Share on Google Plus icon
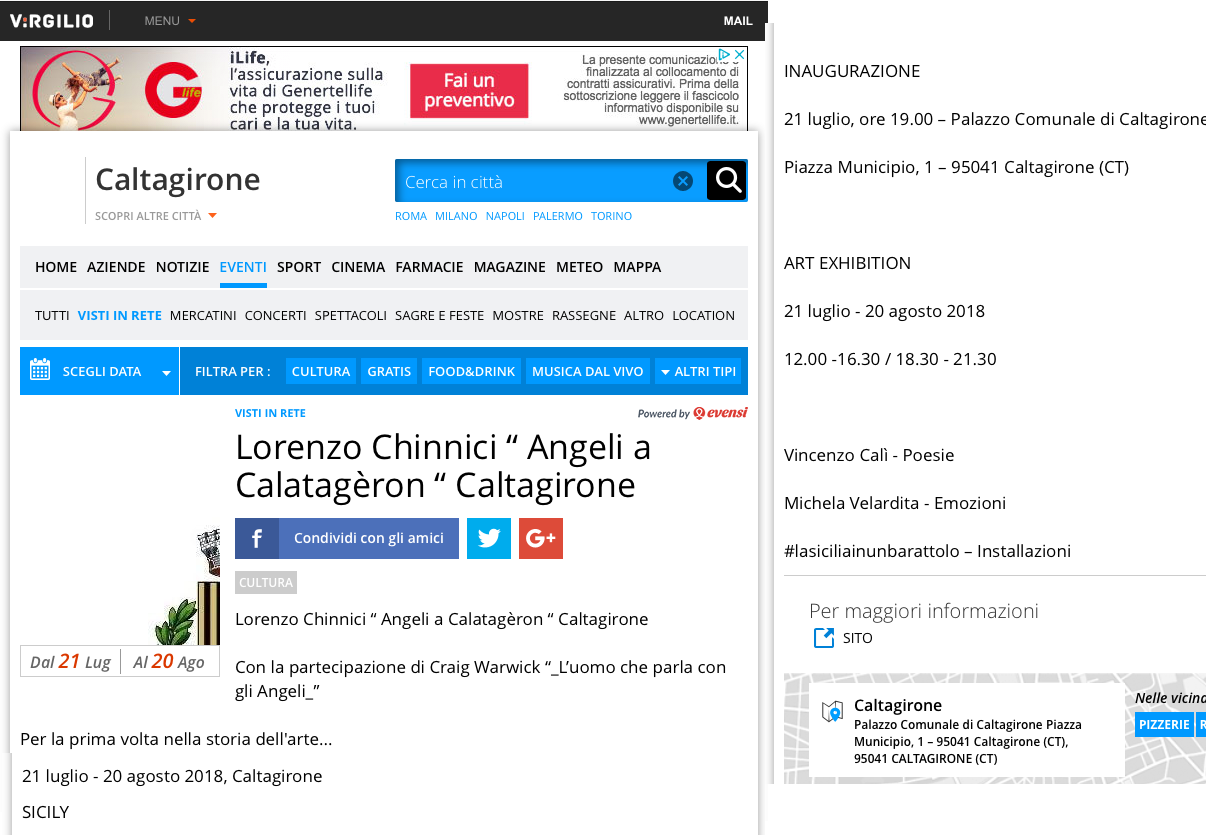The height and width of the screenshot is (835, 1206). 541,538
